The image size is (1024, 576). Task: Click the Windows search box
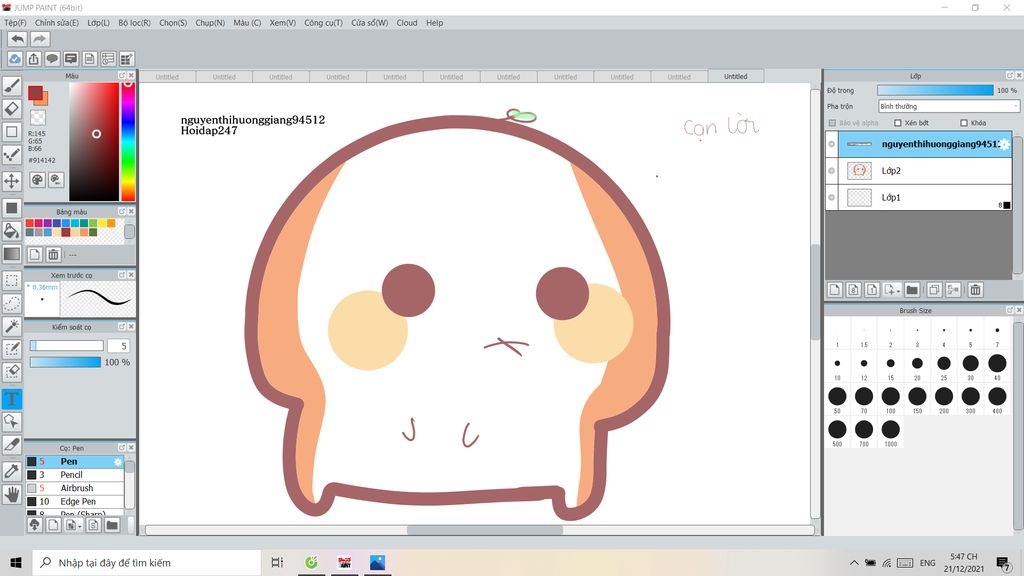[146, 562]
